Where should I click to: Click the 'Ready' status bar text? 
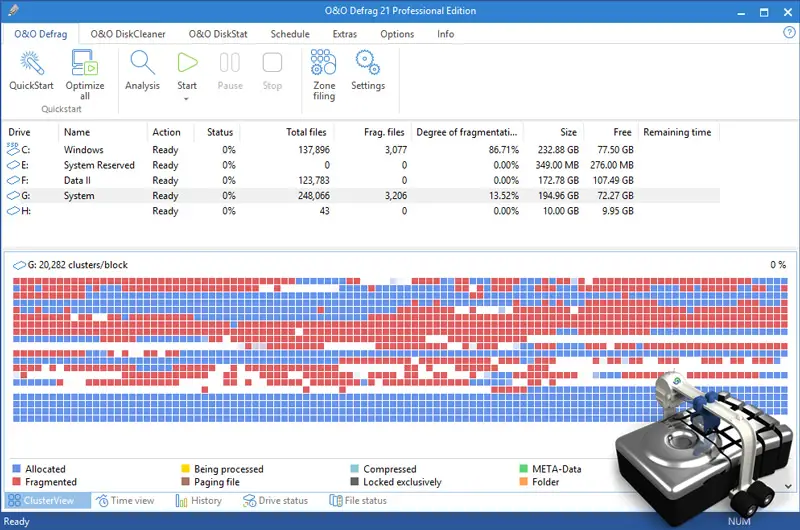point(16,521)
